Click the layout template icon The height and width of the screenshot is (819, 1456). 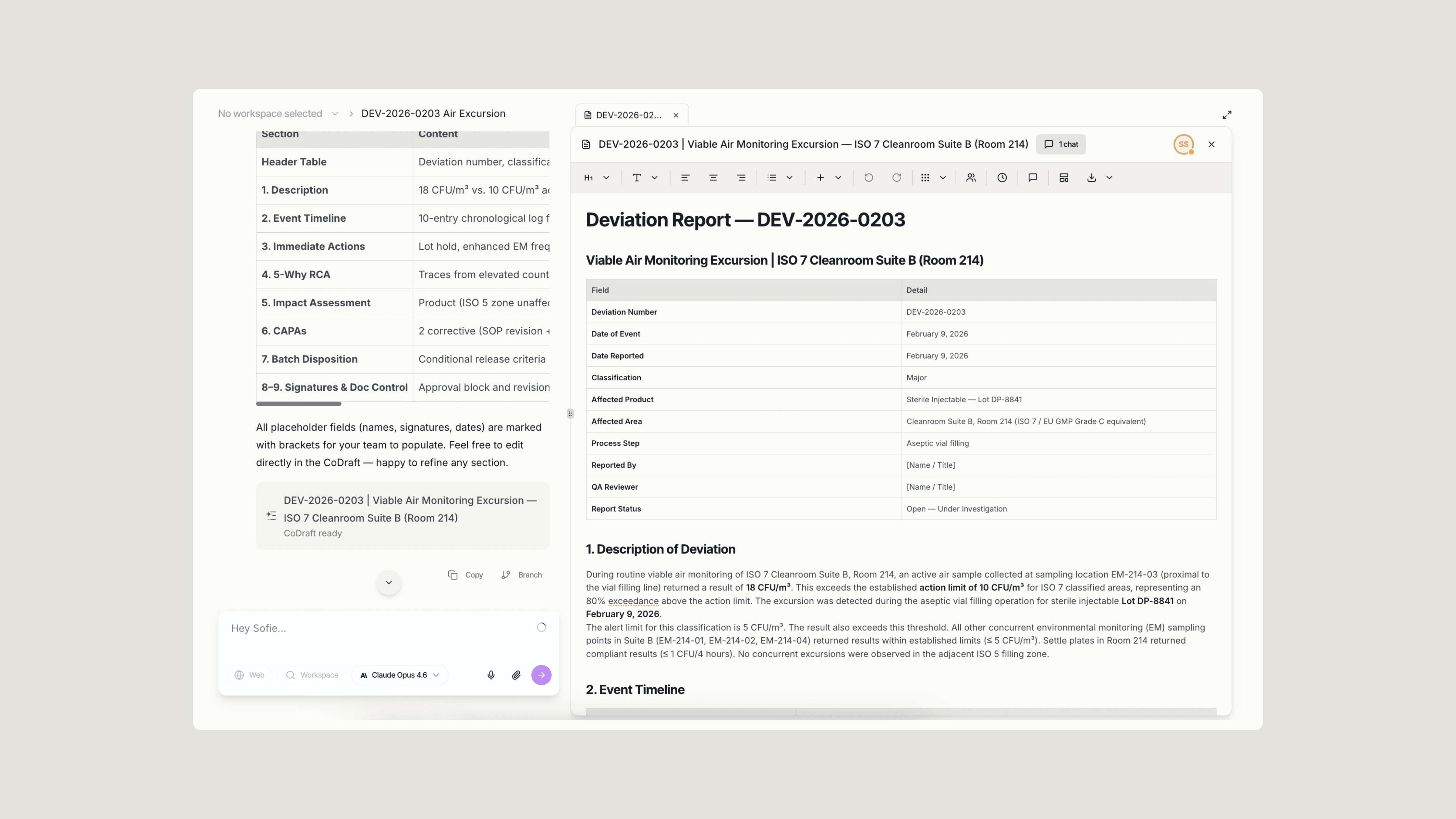pos(1063,177)
